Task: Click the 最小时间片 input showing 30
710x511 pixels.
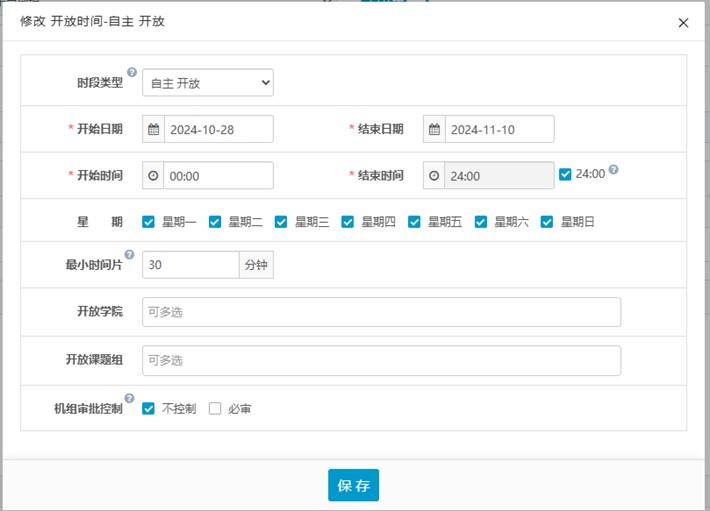Action: click(190, 265)
